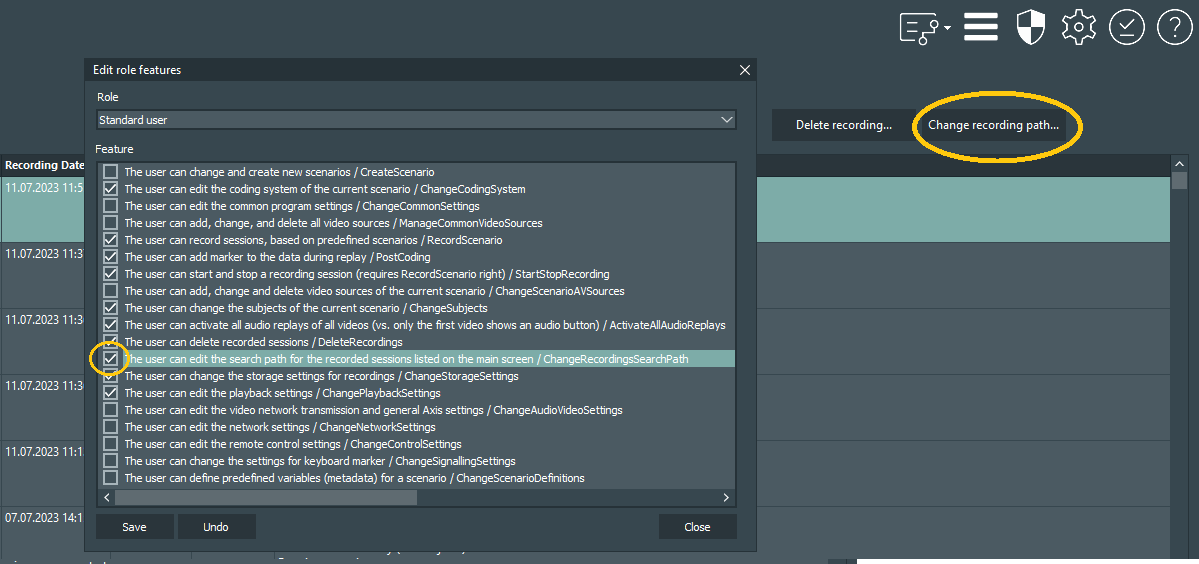This screenshot has height=564, width=1199.
Task: Select the 'delete recorded sessions / DeleteRecordings' row
Action: pos(417,342)
